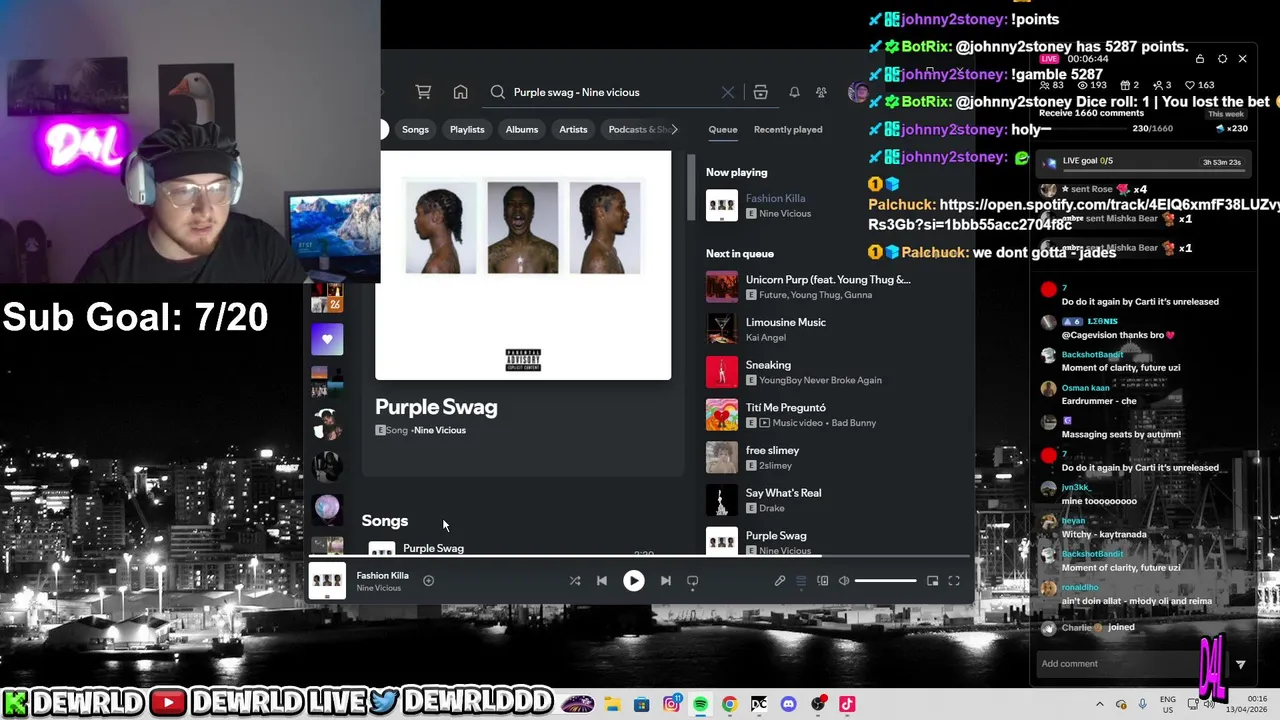Viewport: 1280px width, 720px height.
Task: Toggle repeat in the Spotify player
Action: pos(692,580)
